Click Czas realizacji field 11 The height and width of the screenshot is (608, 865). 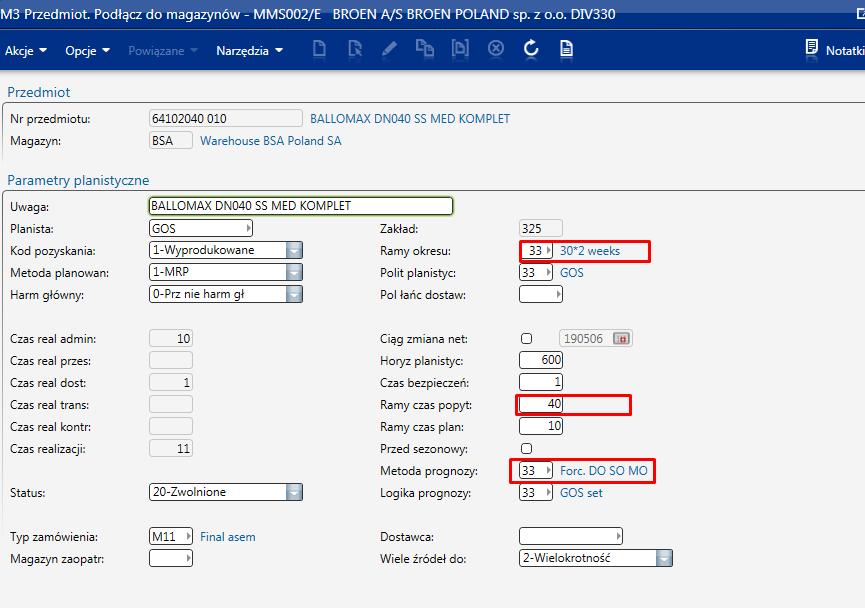tap(170, 449)
